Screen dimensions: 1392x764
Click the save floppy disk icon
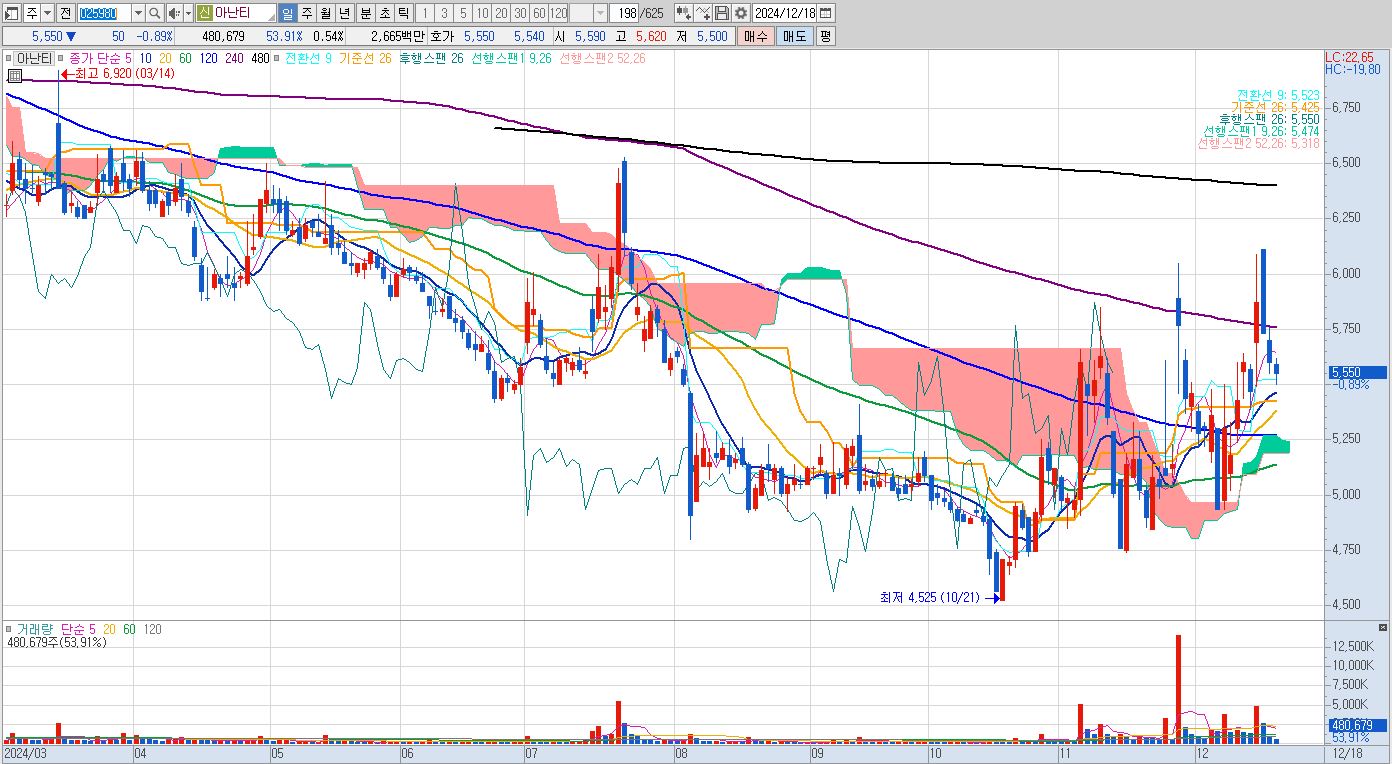click(721, 13)
